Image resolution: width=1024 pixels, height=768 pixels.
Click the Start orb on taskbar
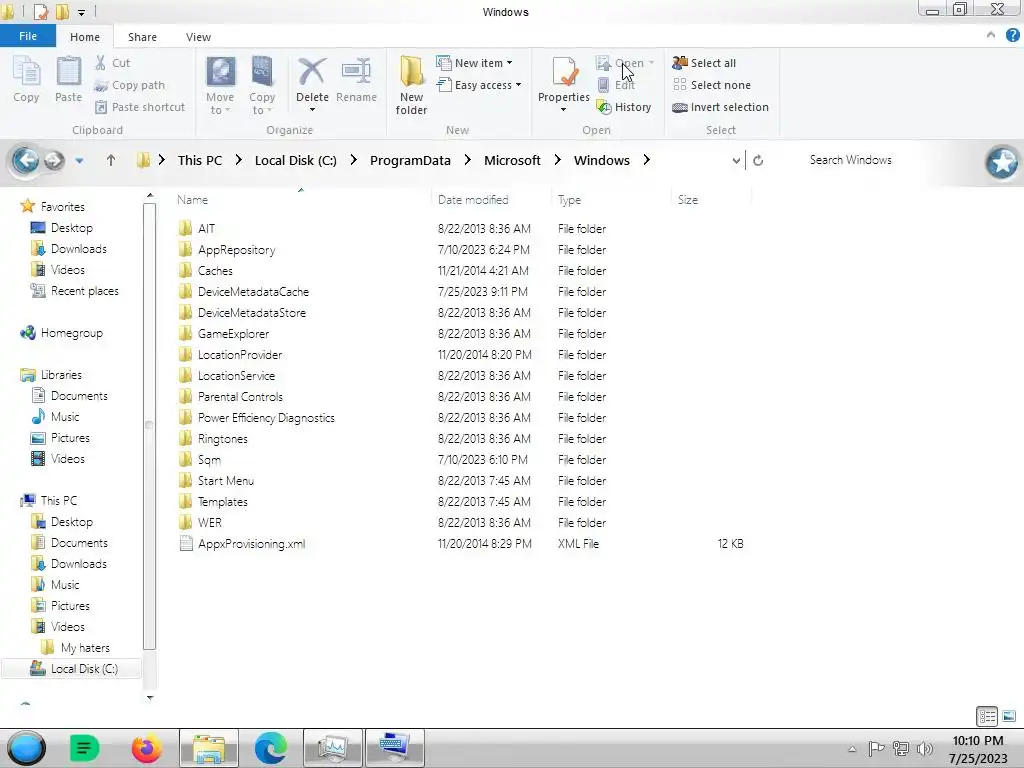(x=26, y=748)
